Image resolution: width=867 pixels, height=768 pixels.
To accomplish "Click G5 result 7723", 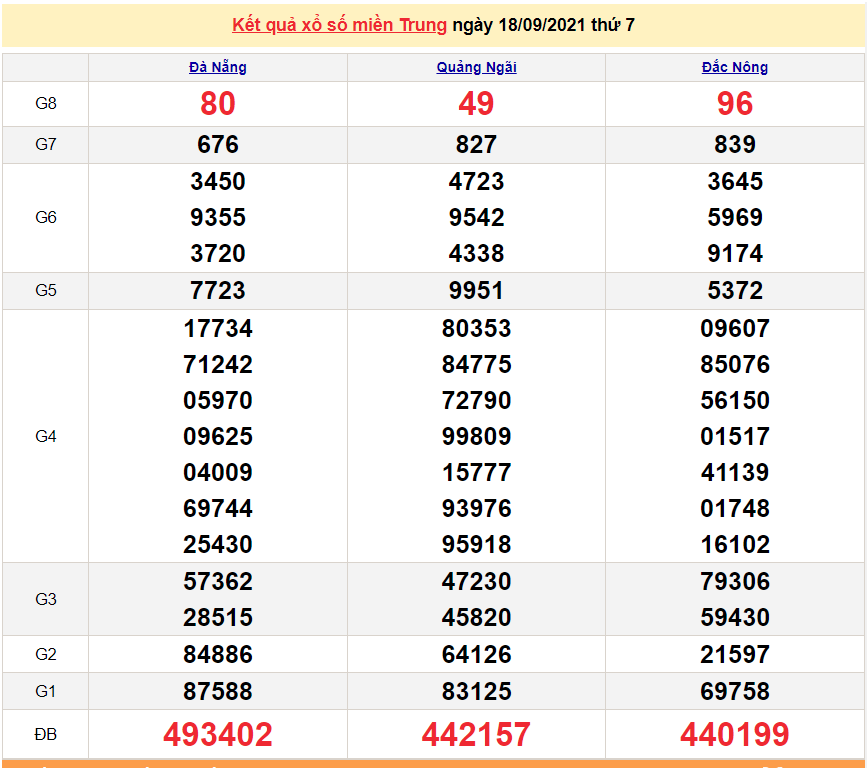I will [x=218, y=290].
